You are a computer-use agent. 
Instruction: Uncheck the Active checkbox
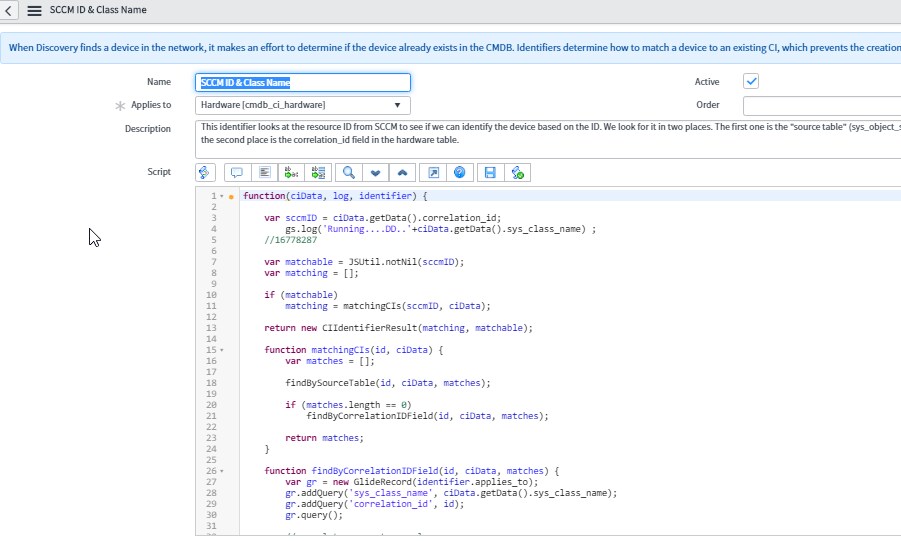click(x=751, y=81)
